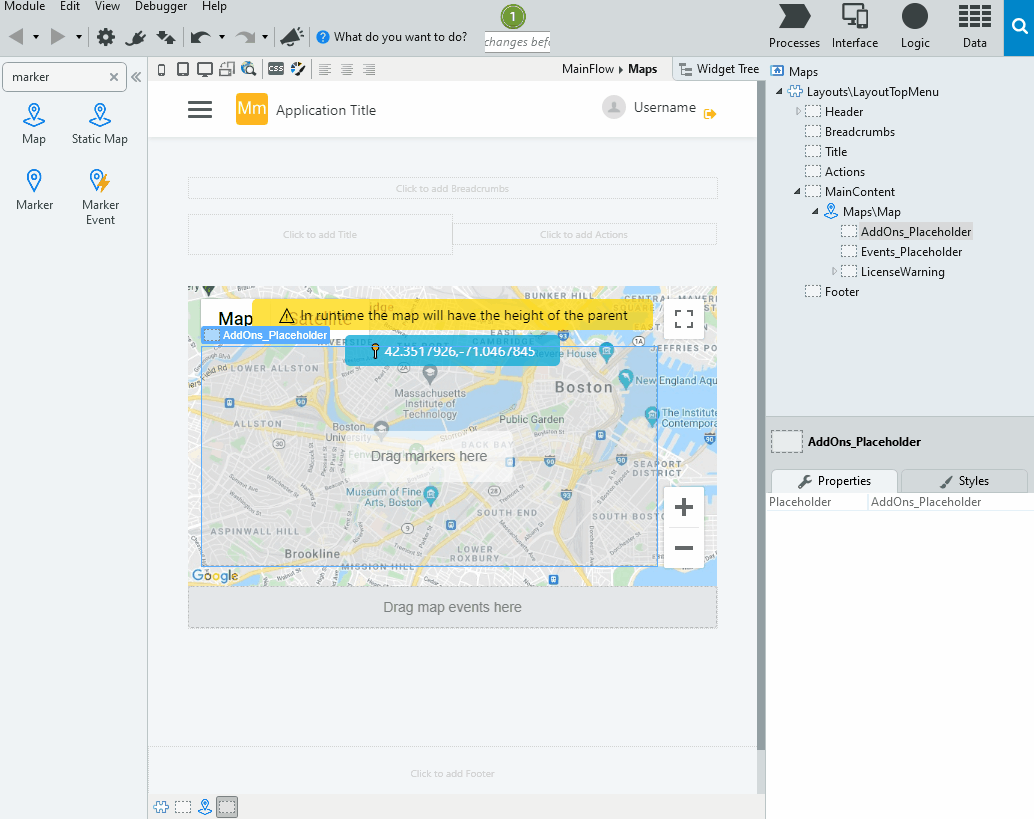Open the Module menu
The image size is (1034, 819).
click(x=24, y=6)
